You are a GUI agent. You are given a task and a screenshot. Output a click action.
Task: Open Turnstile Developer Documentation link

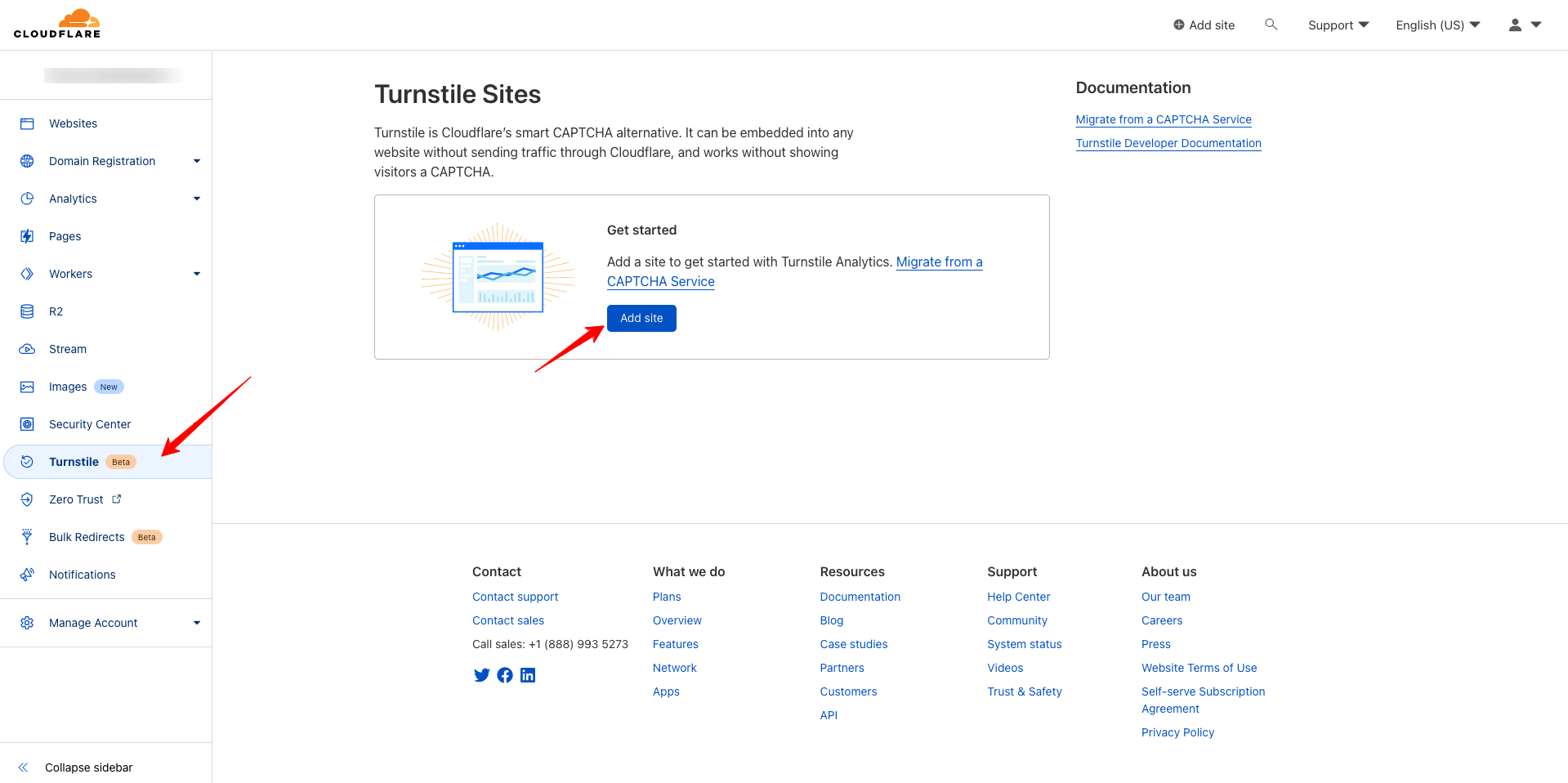tap(1168, 143)
